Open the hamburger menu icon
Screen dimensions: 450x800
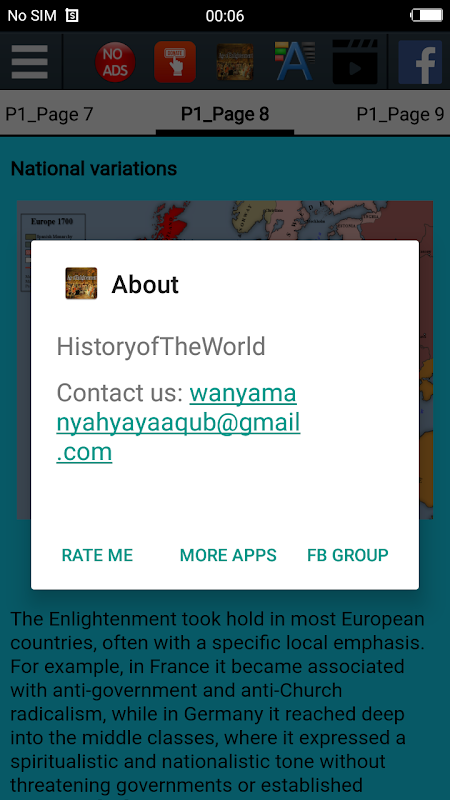[30, 62]
